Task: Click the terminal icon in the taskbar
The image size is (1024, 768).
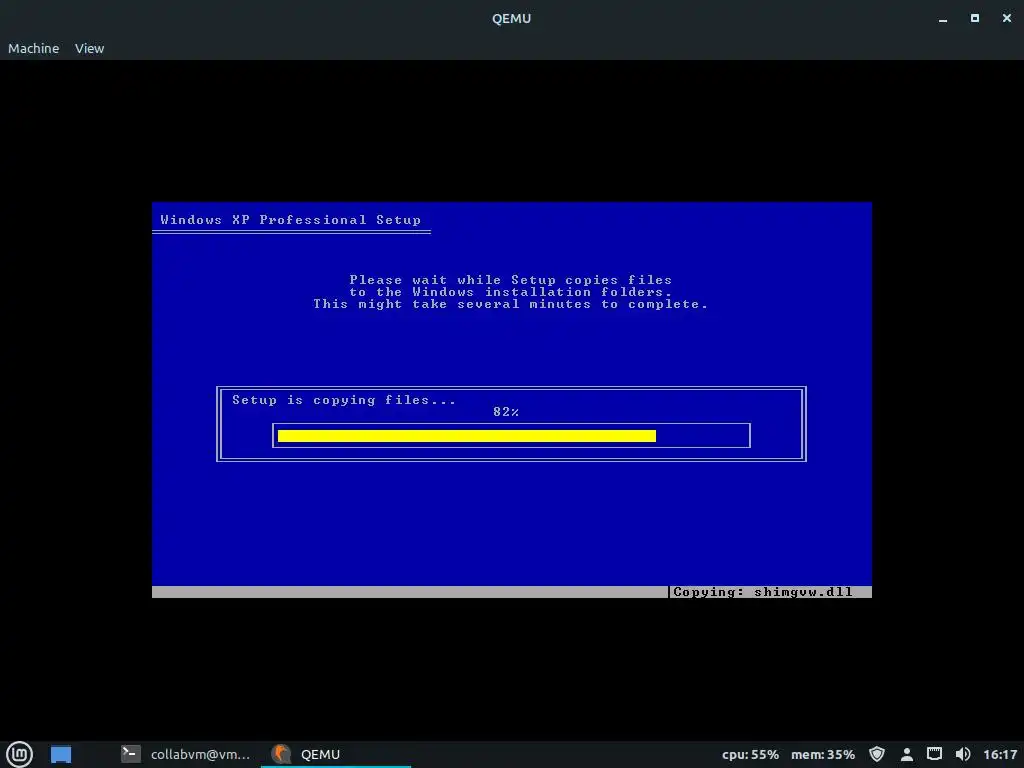Action: tap(131, 754)
